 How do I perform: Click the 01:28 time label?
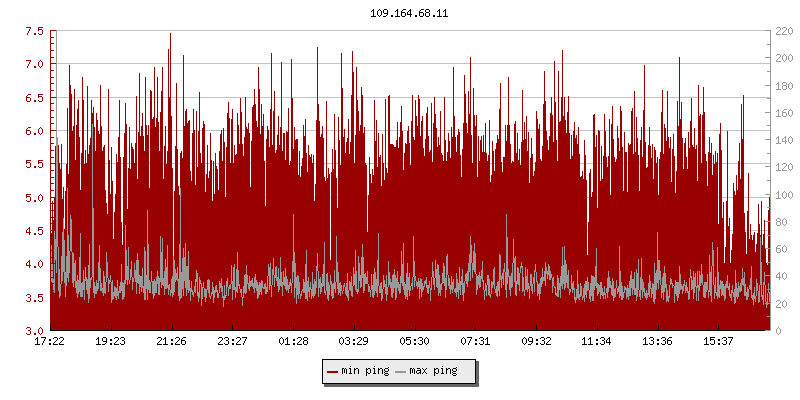(x=293, y=341)
